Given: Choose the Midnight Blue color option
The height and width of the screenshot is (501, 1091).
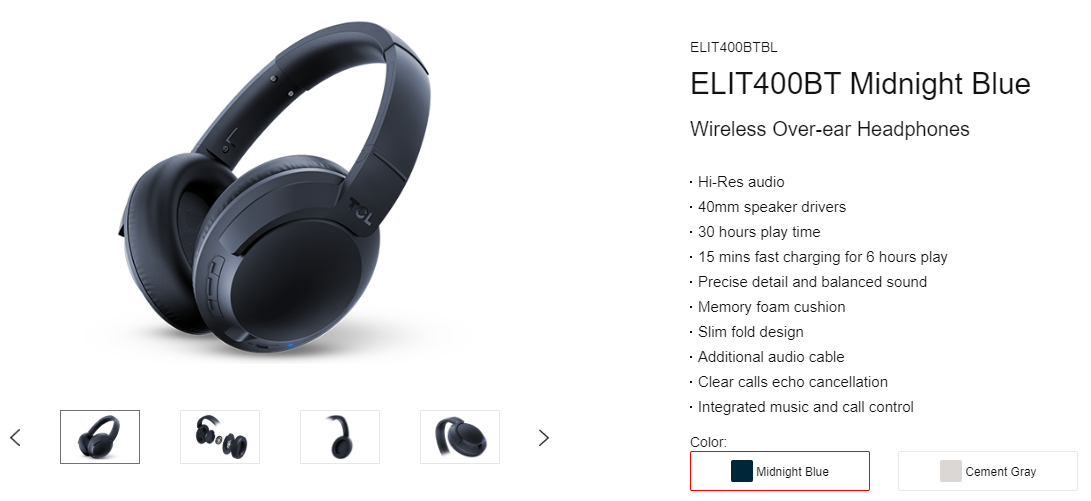Looking at the screenshot, I should click(779, 471).
